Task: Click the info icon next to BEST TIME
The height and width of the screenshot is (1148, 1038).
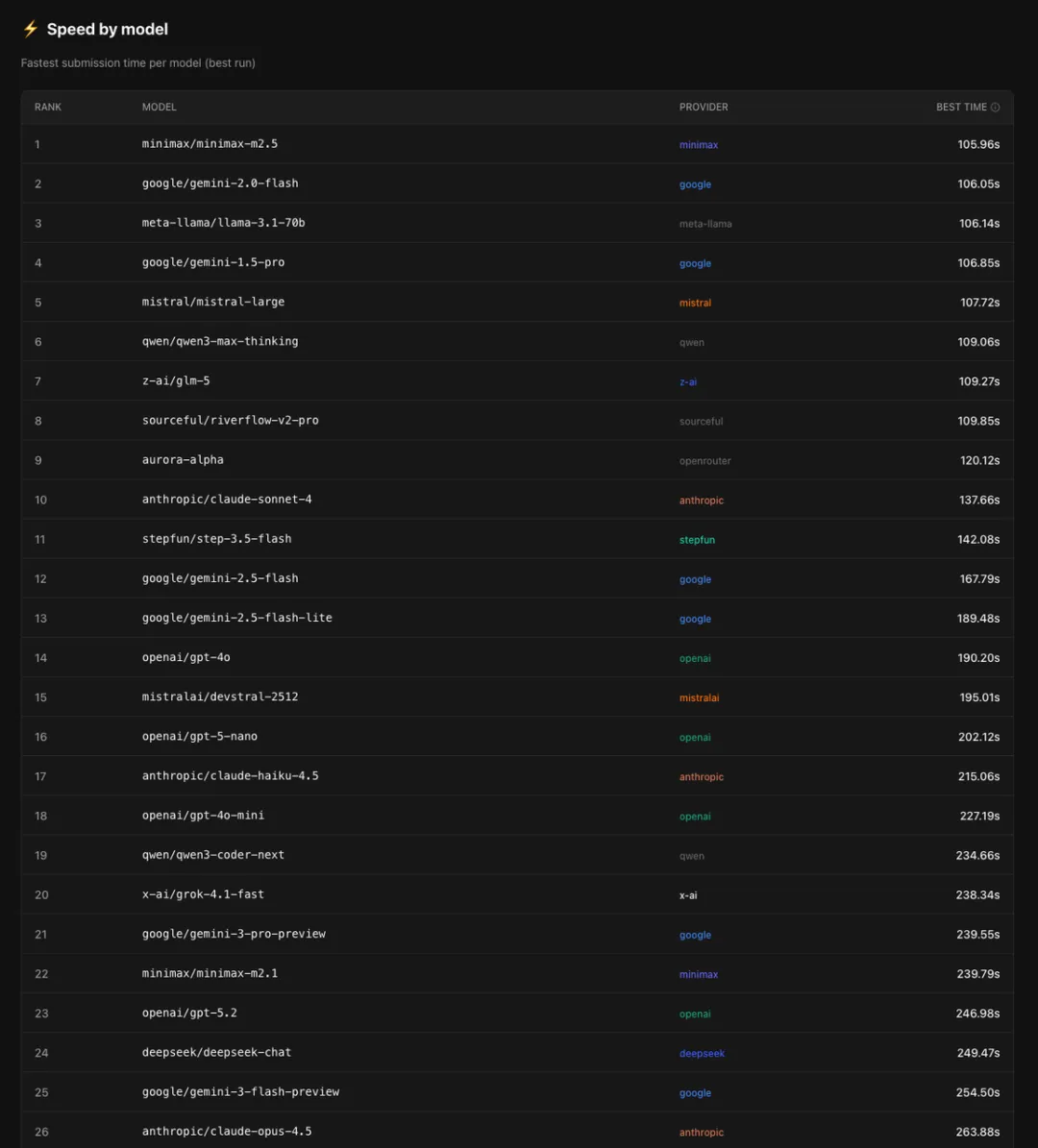Action: 995,108
